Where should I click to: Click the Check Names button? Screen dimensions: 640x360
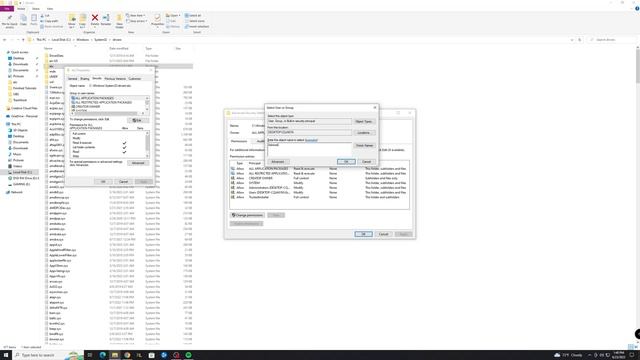point(364,145)
